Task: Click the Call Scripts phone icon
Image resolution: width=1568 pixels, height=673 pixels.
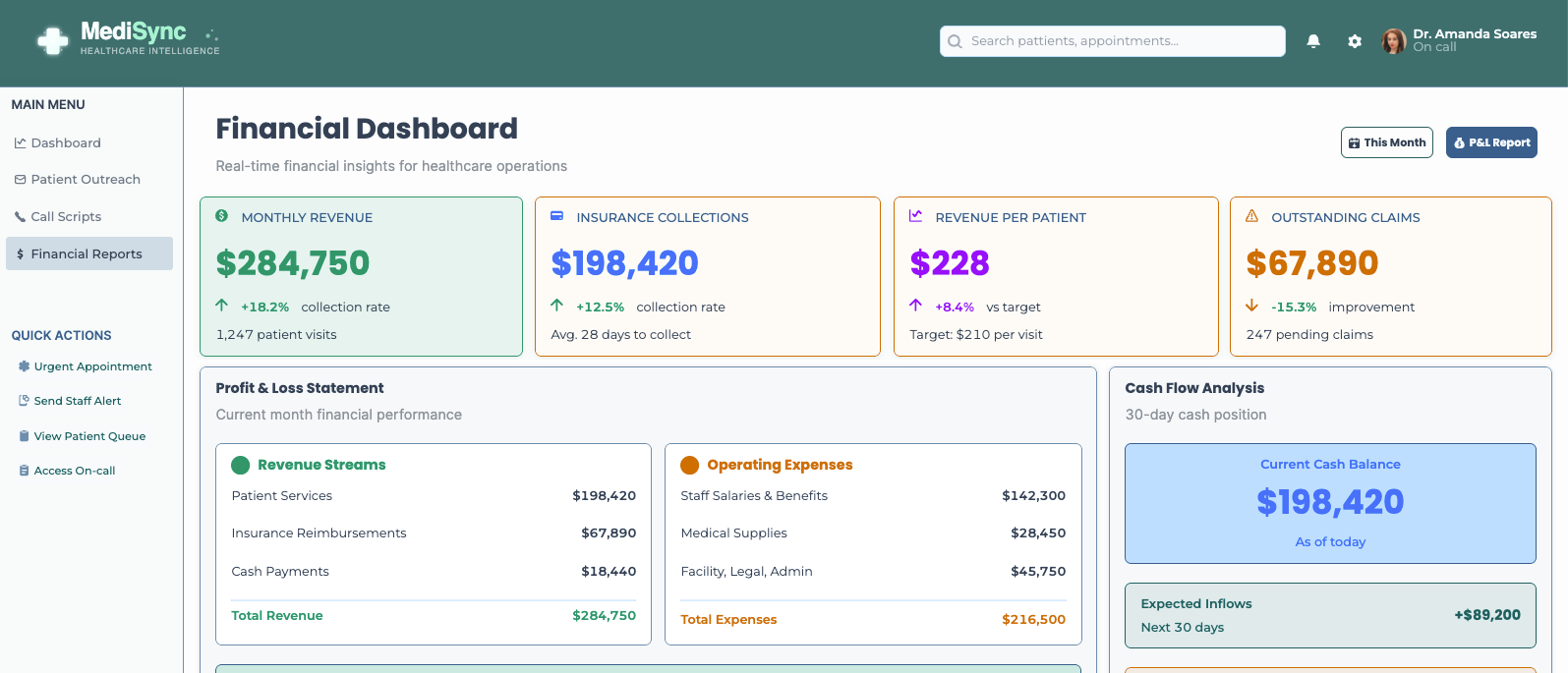Action: (x=20, y=216)
